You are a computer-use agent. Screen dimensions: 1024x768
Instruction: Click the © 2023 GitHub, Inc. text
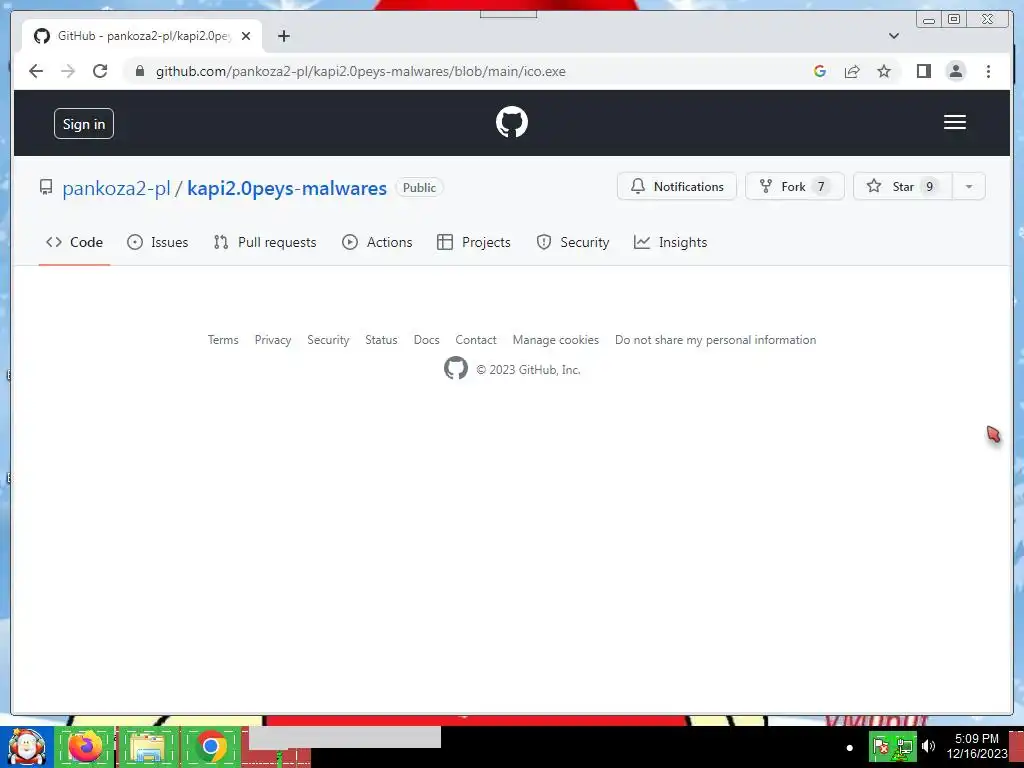point(528,370)
